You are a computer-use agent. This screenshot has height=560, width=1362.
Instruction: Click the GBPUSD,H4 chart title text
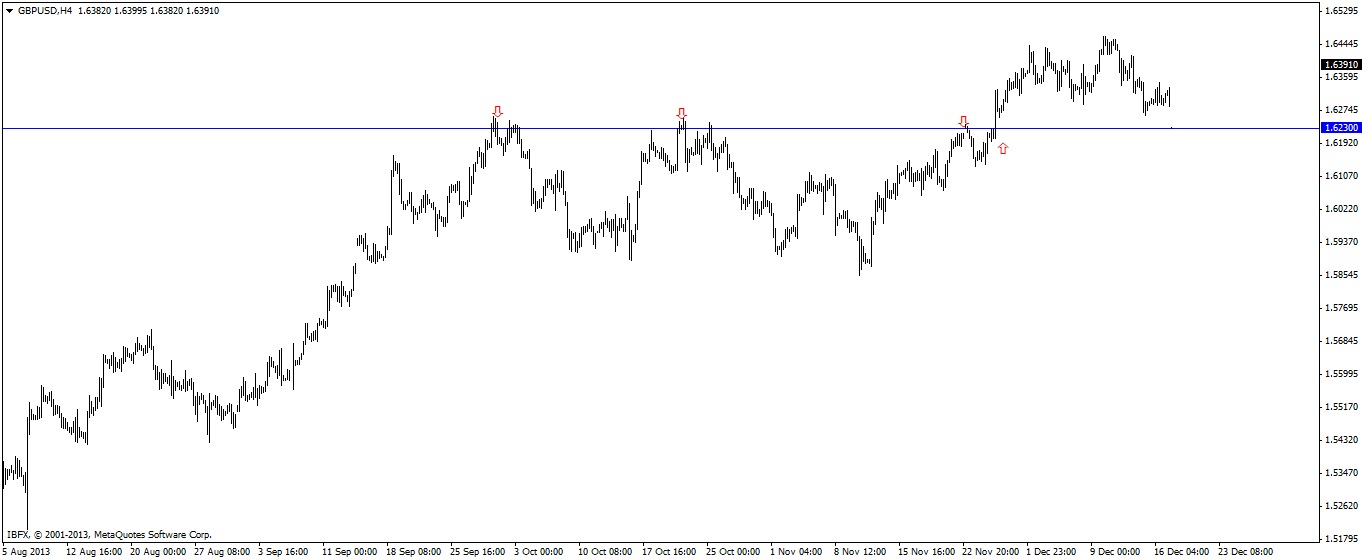point(44,10)
